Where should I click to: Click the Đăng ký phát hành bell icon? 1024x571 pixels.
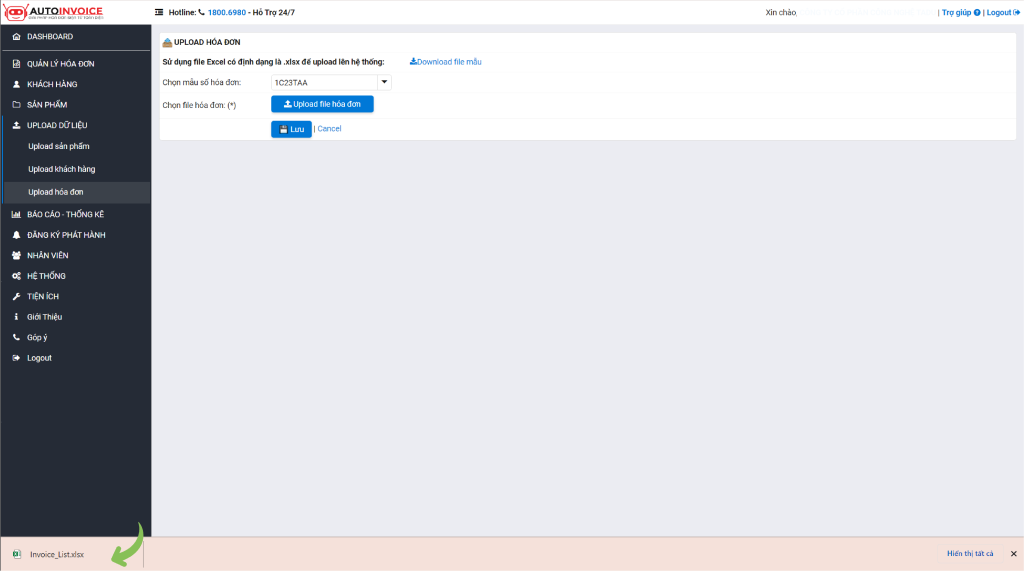click(16, 235)
